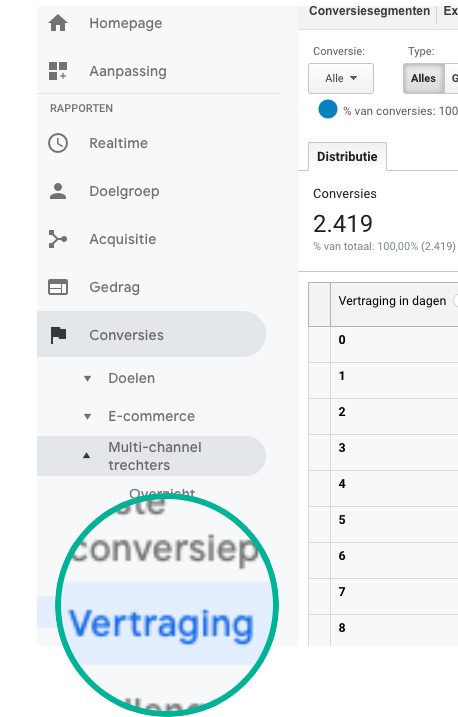Click the blue conversions percentage dot
Image resolution: width=458 pixels, height=717 pixels.
click(x=328, y=109)
